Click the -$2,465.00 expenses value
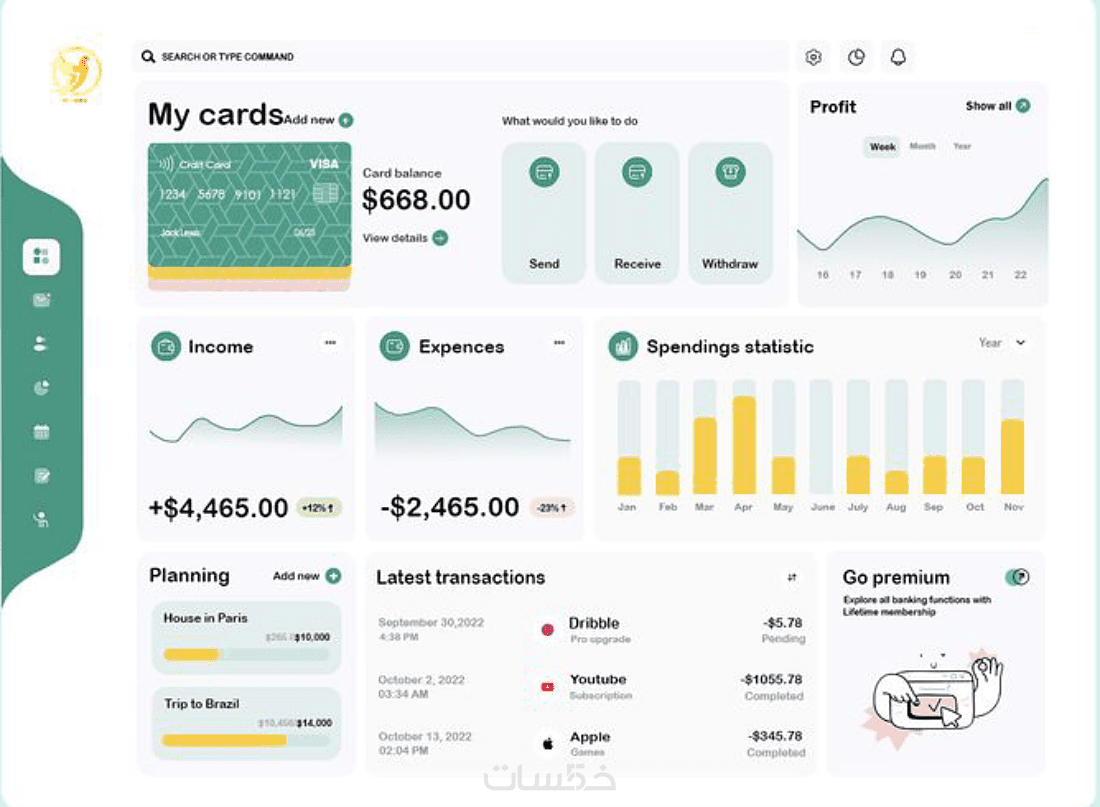The image size is (1100, 807). point(450,507)
